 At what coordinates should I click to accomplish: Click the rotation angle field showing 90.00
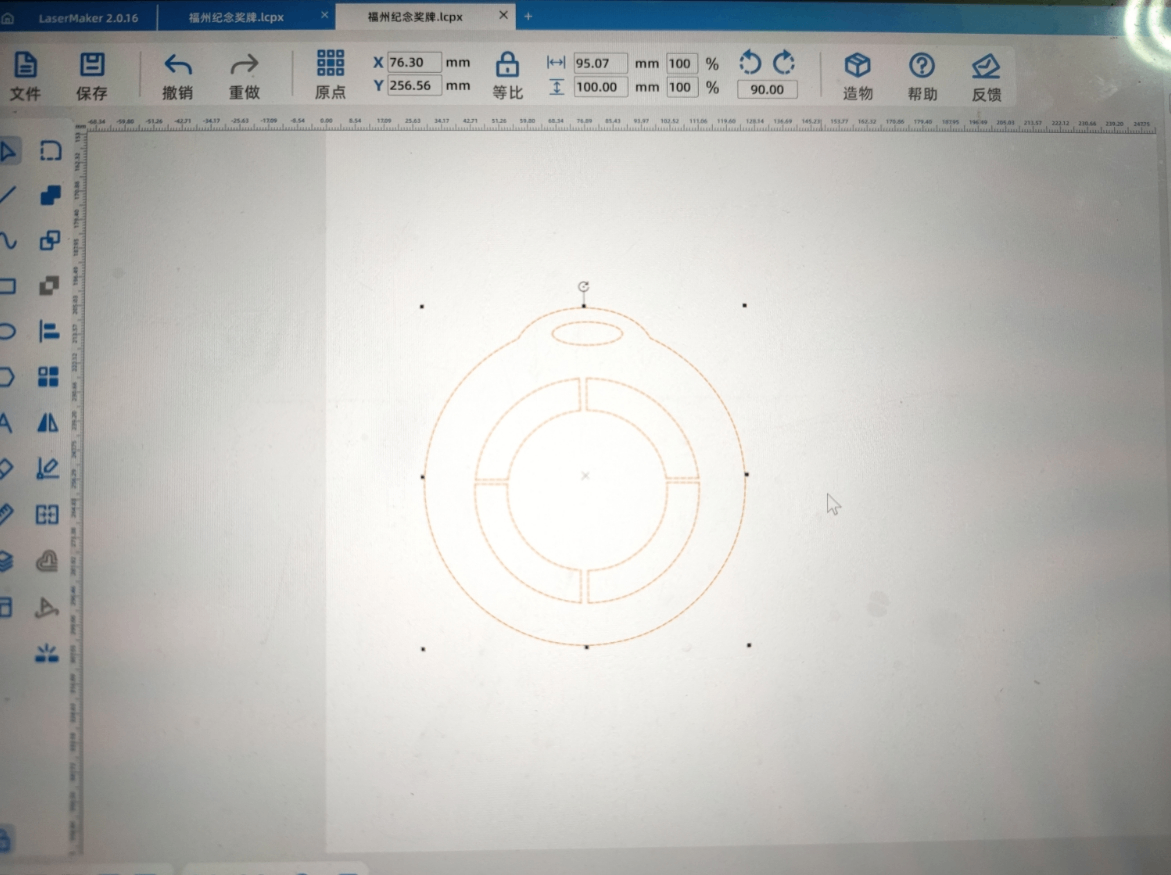pos(767,89)
